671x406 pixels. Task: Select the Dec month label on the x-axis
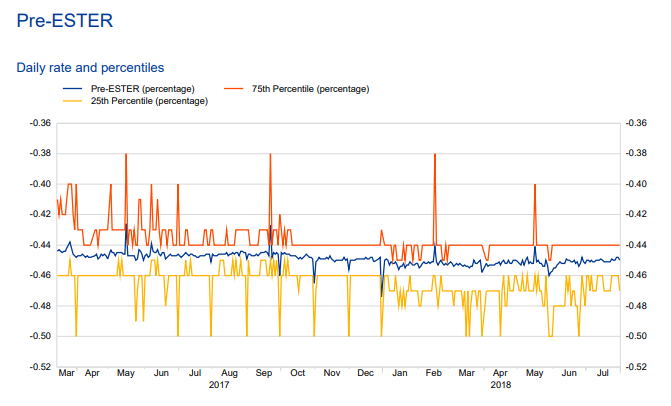coord(365,373)
